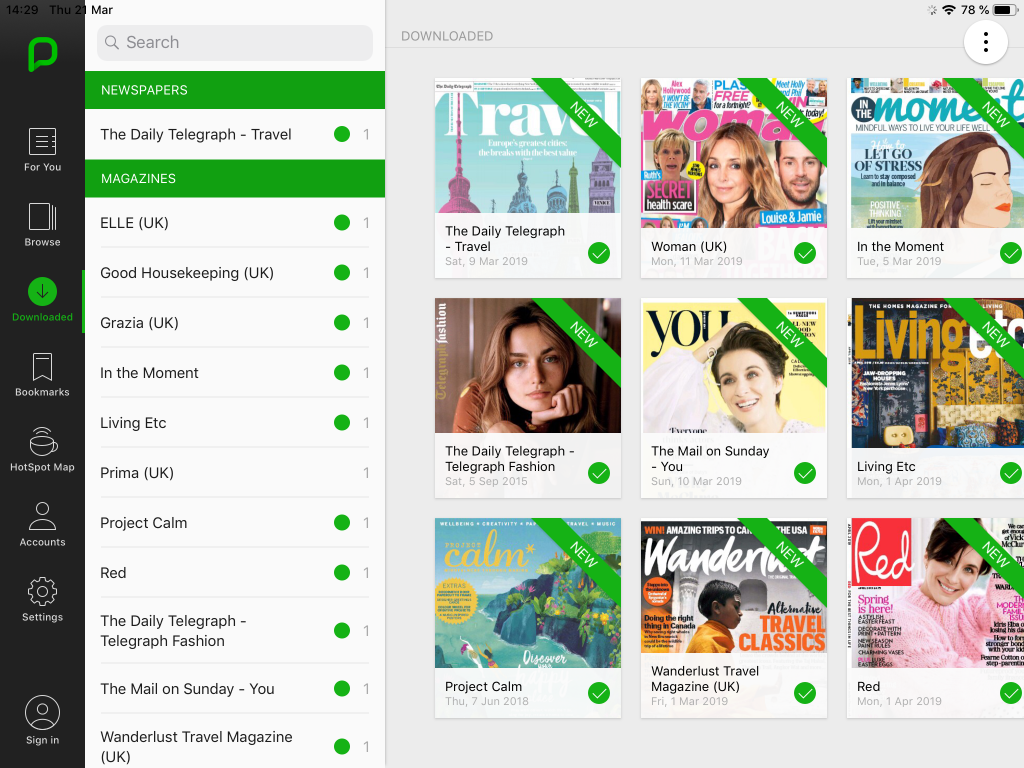1024x768 pixels.
Task: Tap downloaded checkmark on Telegraph Travel card
Action: pyautogui.click(x=599, y=253)
